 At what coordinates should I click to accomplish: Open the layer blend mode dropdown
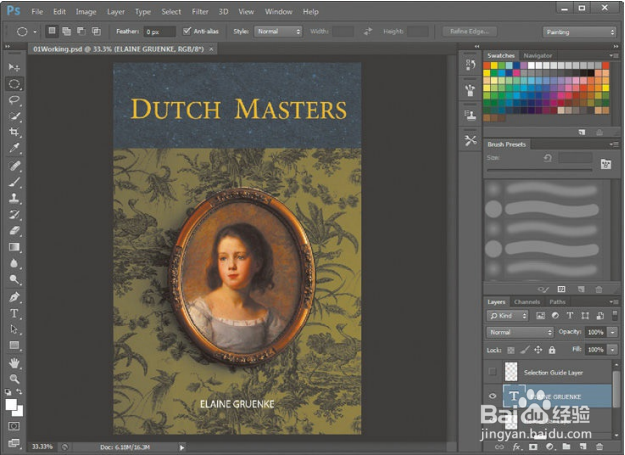[x=520, y=332]
